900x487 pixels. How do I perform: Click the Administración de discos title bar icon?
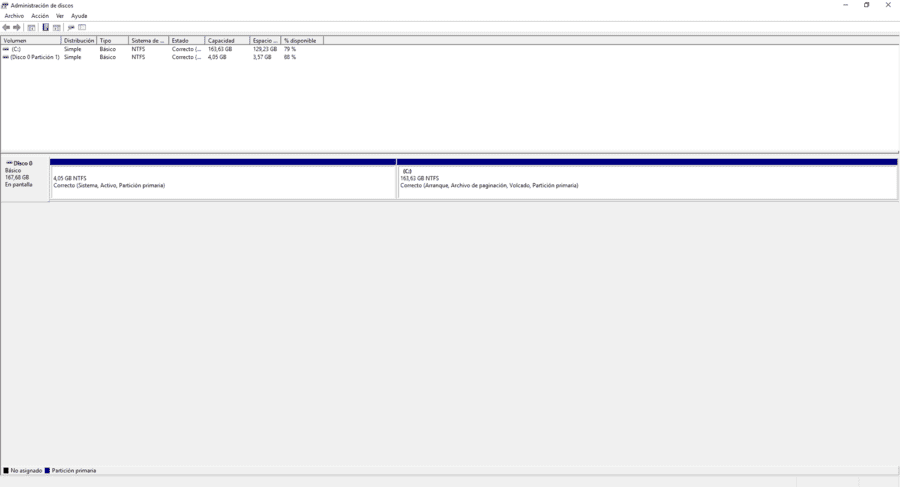pos(5,5)
